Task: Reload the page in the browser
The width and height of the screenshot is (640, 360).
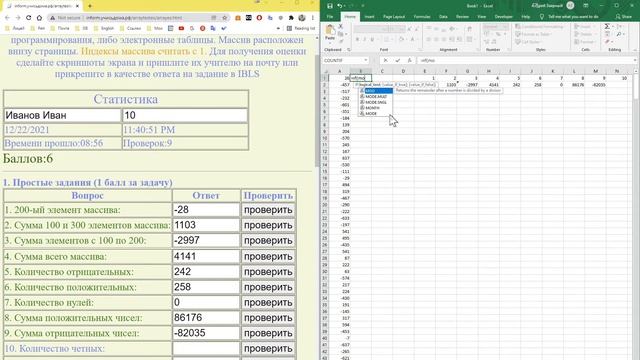Action: pyautogui.click(x=29, y=18)
